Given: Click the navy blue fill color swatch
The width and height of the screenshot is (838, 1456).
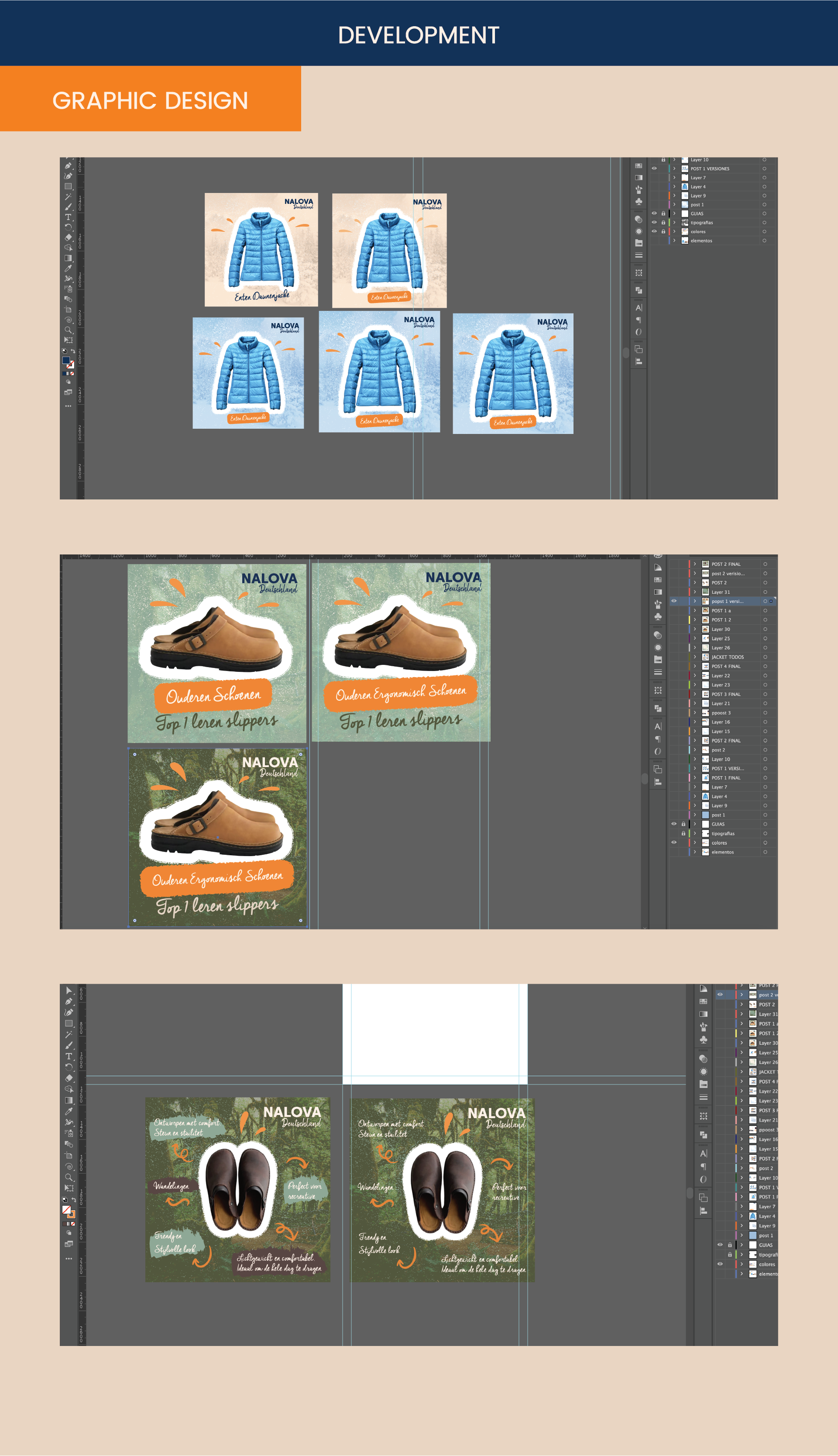Looking at the screenshot, I should click(65, 361).
